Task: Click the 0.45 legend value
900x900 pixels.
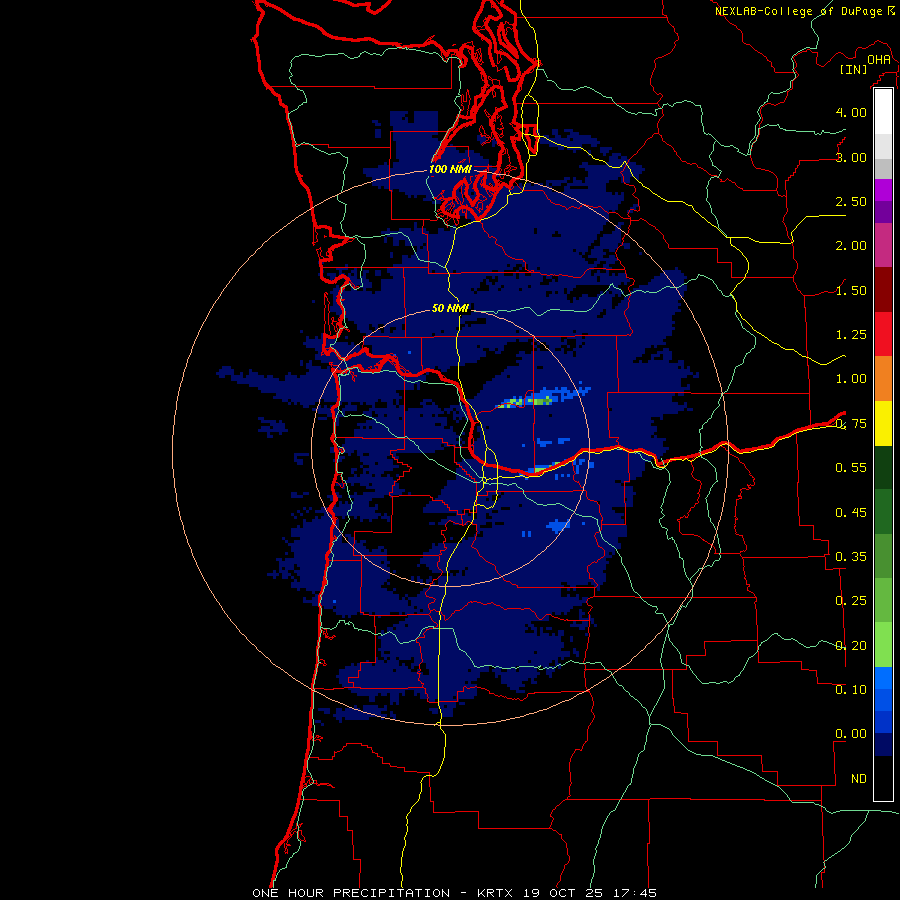Action: click(x=851, y=512)
